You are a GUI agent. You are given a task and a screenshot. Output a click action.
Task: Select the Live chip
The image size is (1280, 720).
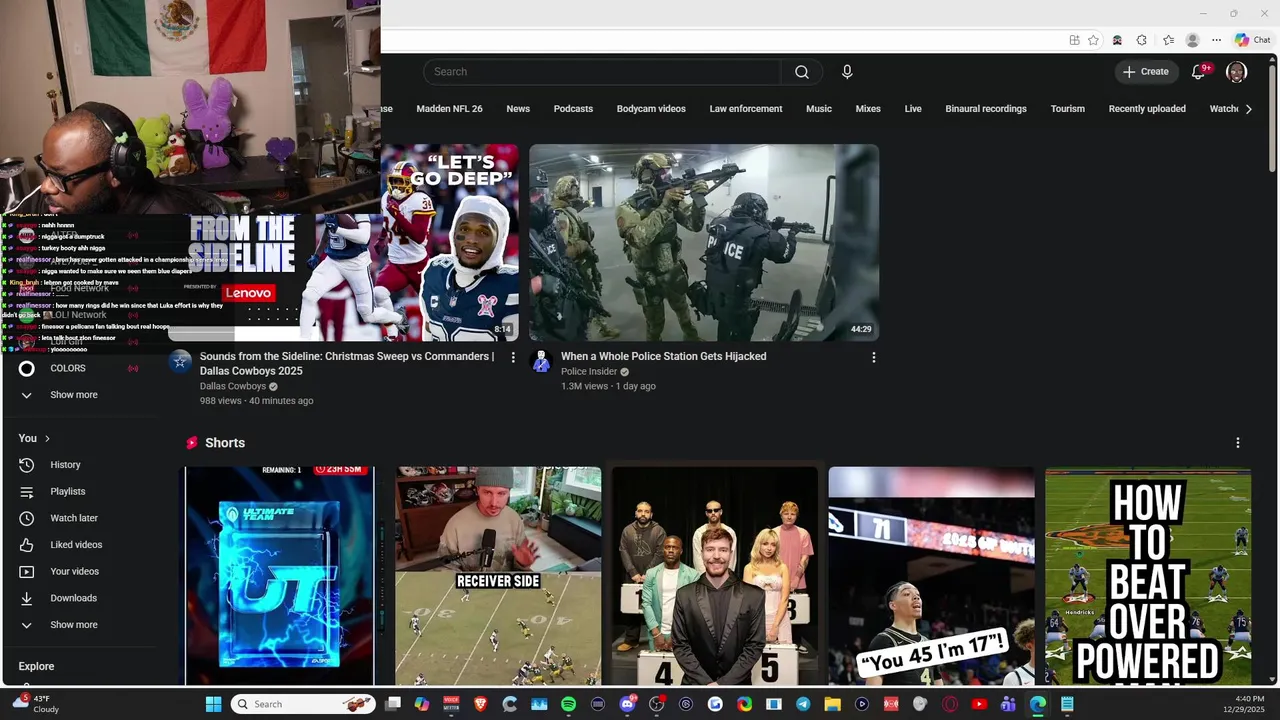click(913, 109)
